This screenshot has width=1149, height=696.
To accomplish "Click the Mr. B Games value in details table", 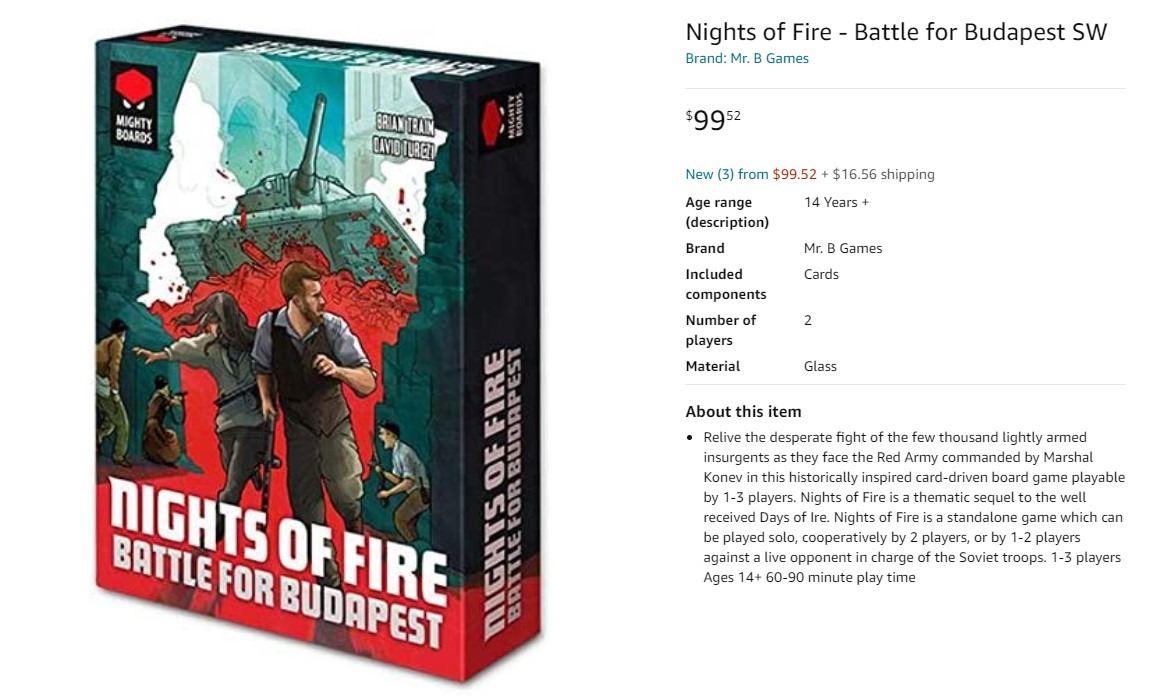I will coord(843,248).
